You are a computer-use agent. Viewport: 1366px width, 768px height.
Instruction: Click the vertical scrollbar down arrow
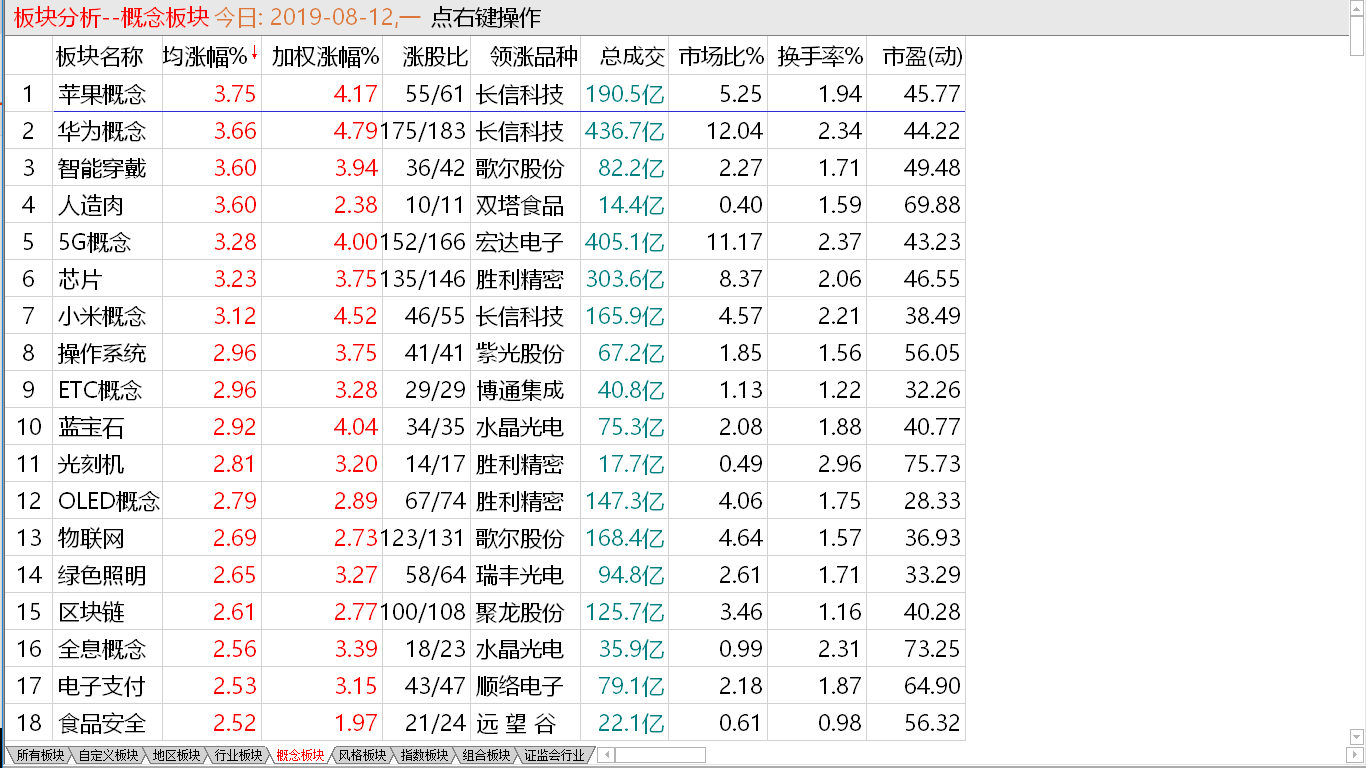pyautogui.click(x=1357, y=737)
